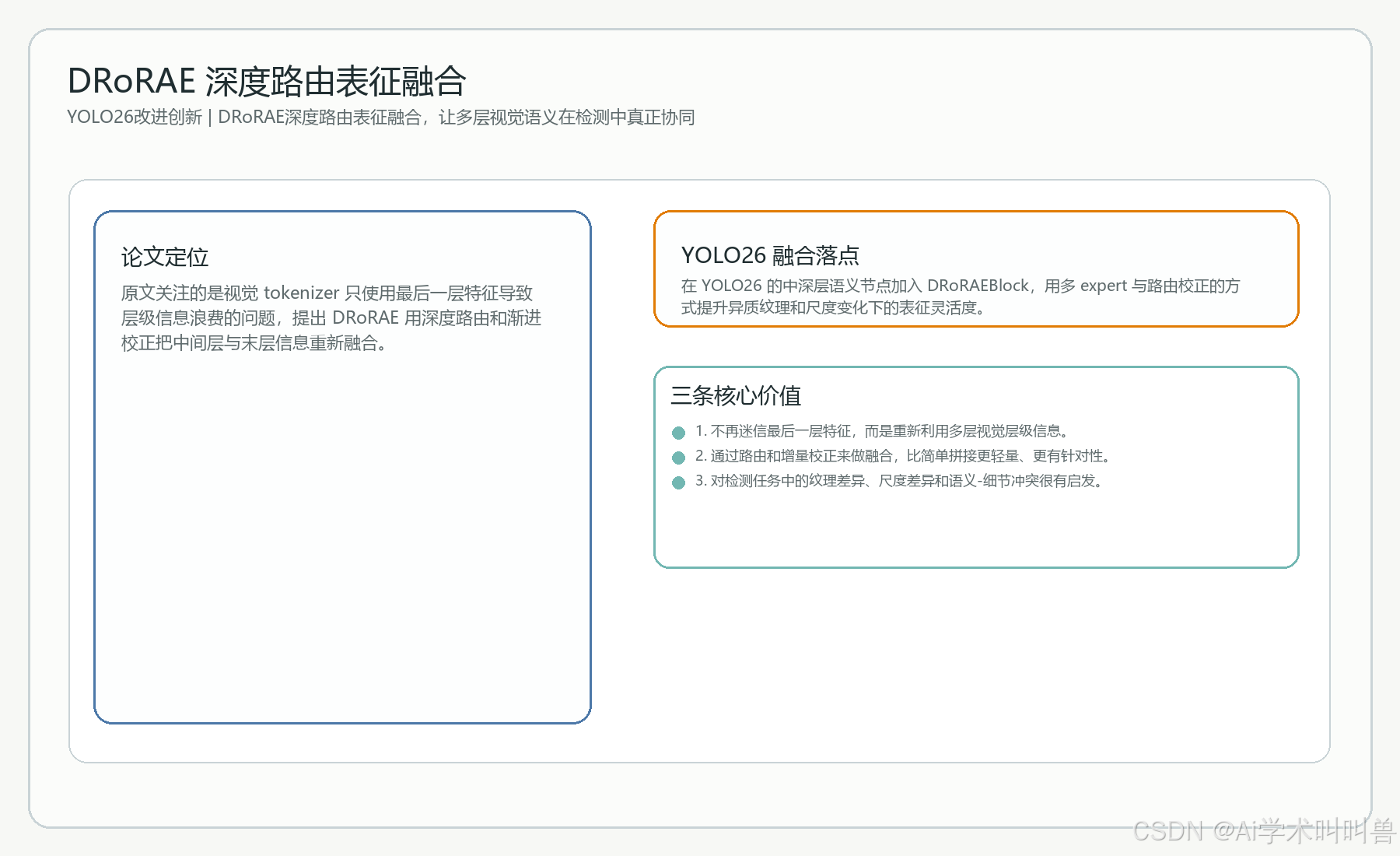Click list item "1. 不再迷信最后一层特征"
Screen dimensions: 1400x856
884,431
